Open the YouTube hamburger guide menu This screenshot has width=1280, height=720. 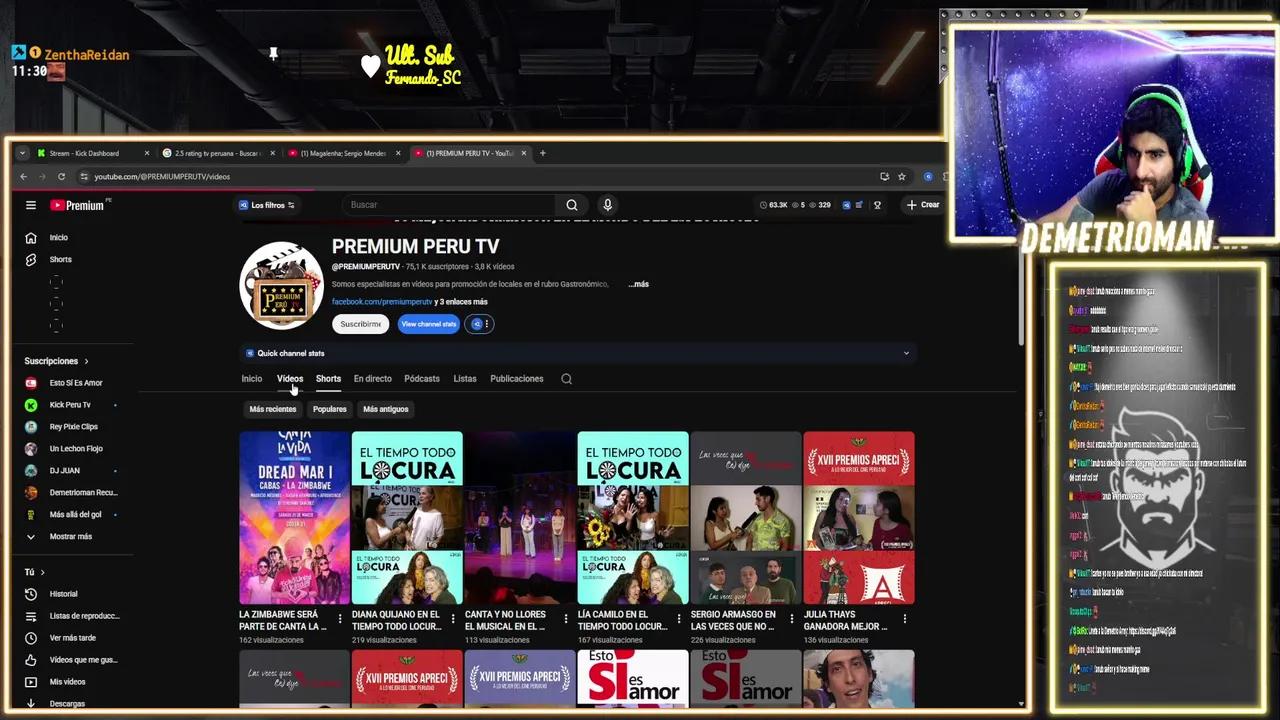click(31, 205)
